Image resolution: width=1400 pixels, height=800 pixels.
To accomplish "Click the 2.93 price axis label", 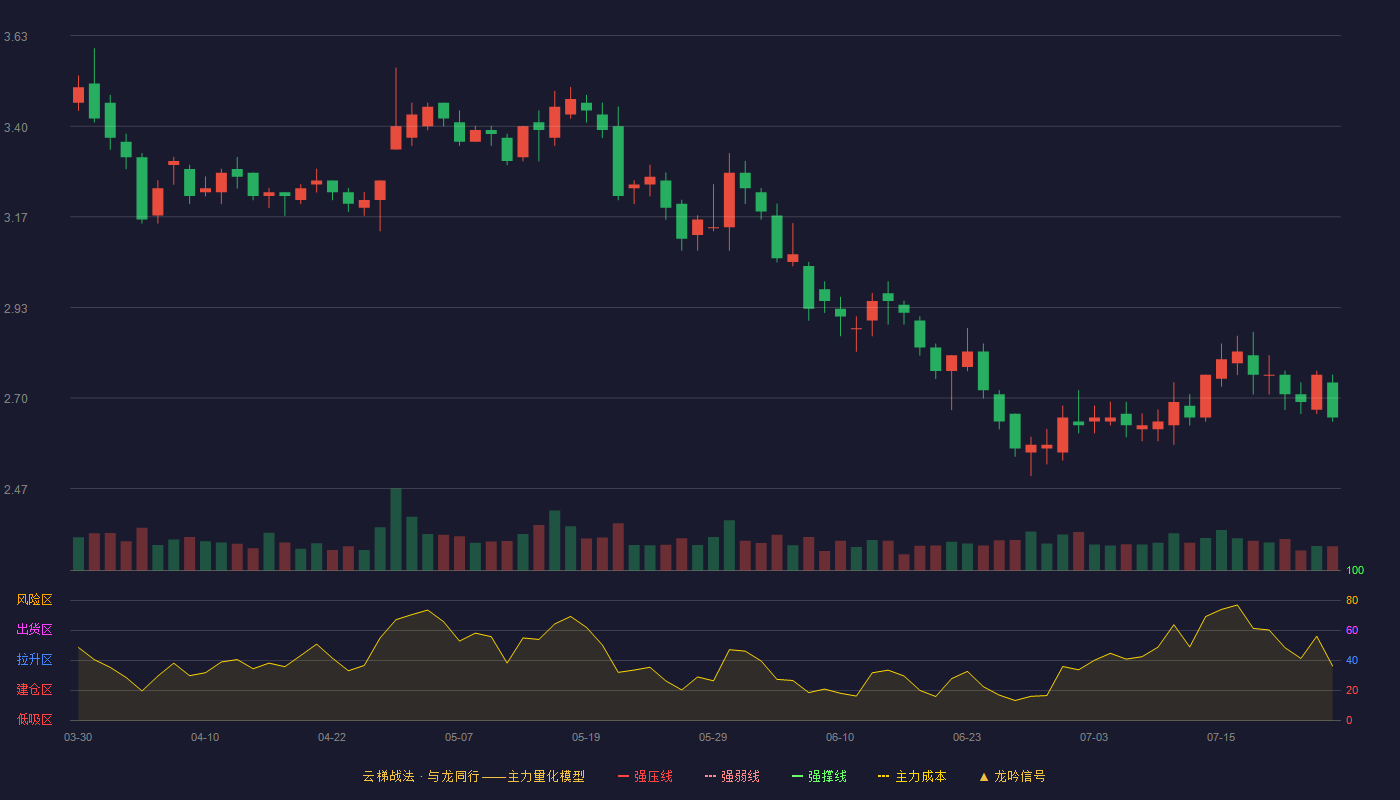I will pos(16,309).
